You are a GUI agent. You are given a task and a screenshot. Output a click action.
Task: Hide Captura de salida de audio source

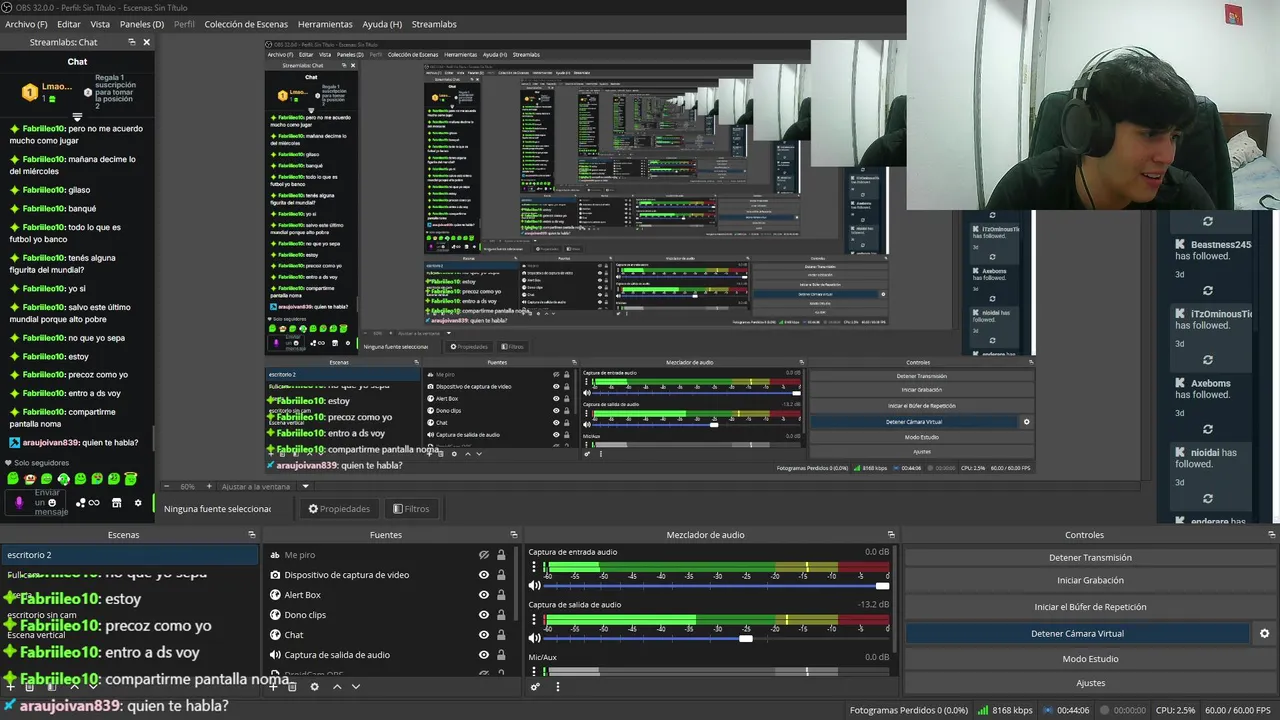pos(484,655)
